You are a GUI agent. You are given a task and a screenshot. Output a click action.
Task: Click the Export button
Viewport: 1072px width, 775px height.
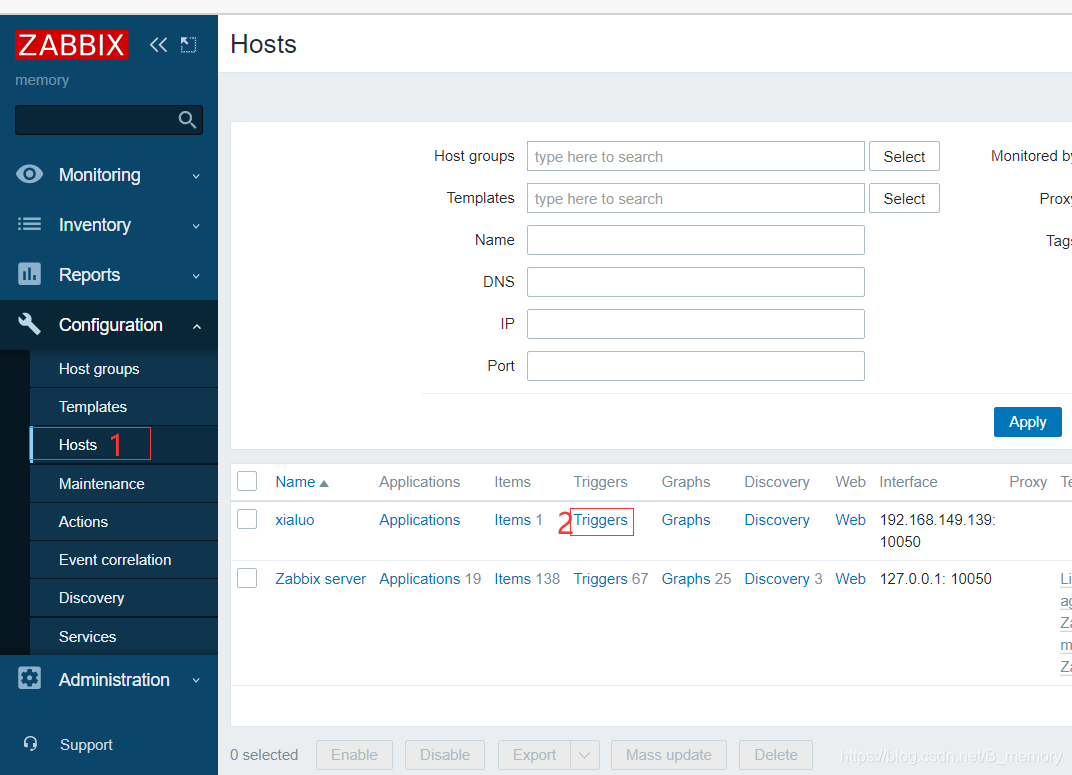(x=535, y=755)
